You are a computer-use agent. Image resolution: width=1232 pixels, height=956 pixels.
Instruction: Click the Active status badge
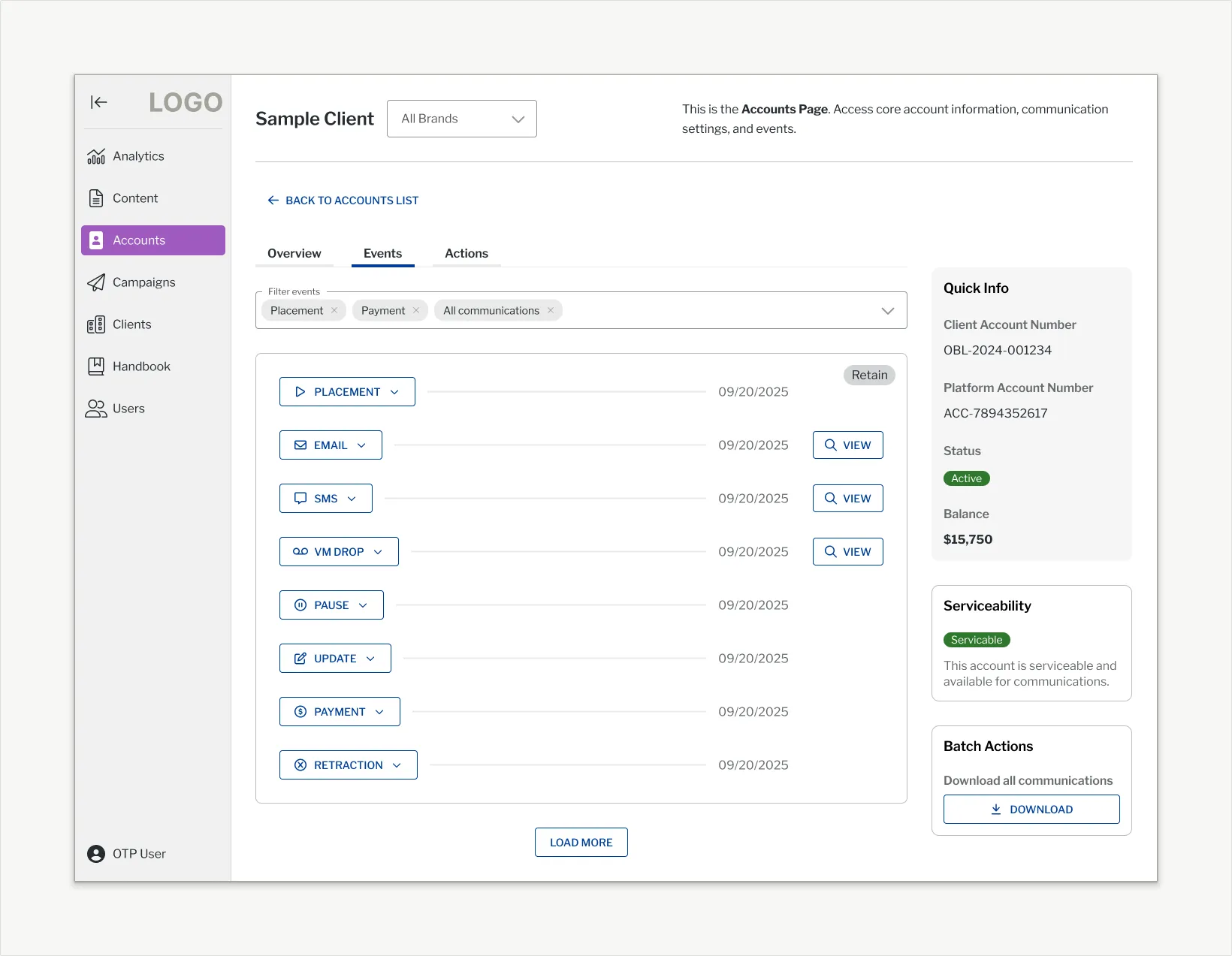click(967, 478)
